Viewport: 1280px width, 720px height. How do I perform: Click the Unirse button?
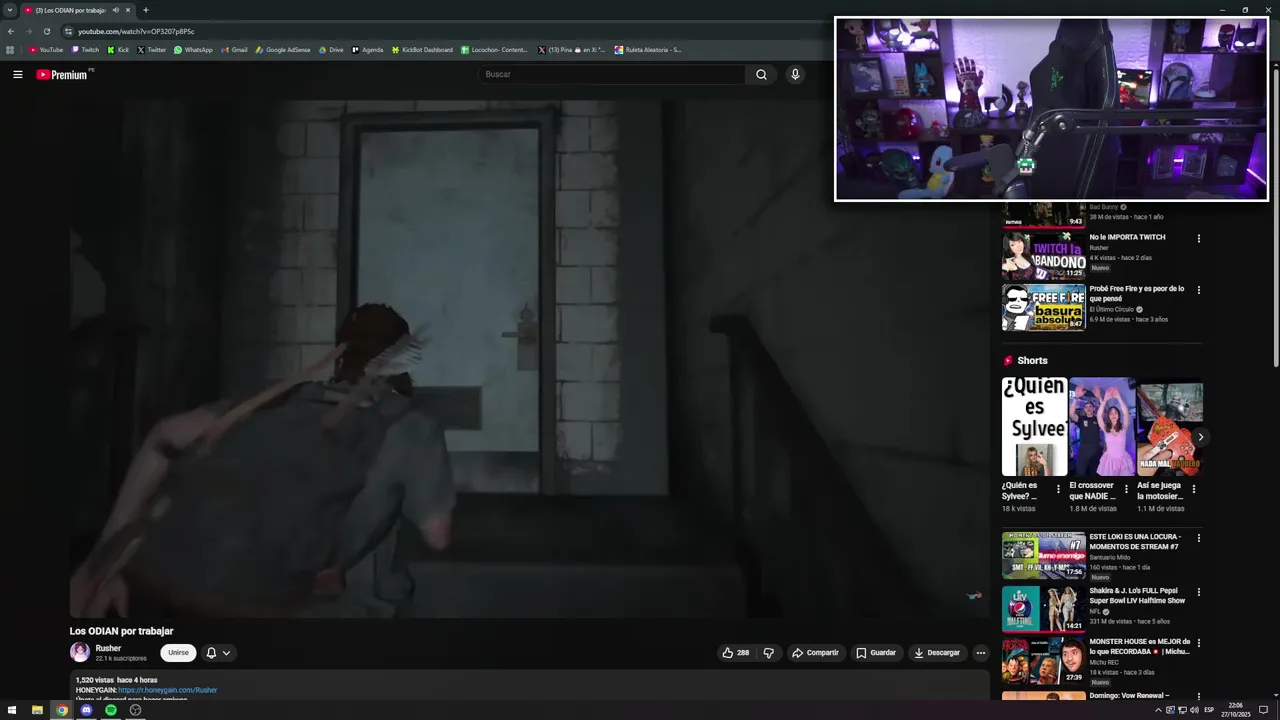tap(178, 653)
